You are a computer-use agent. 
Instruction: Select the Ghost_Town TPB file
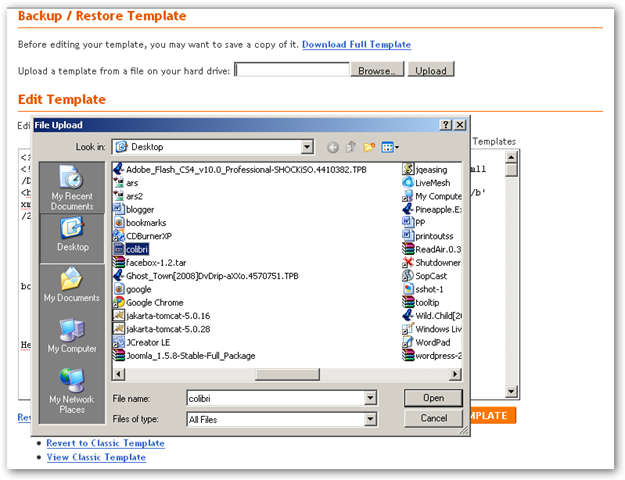coord(206,276)
